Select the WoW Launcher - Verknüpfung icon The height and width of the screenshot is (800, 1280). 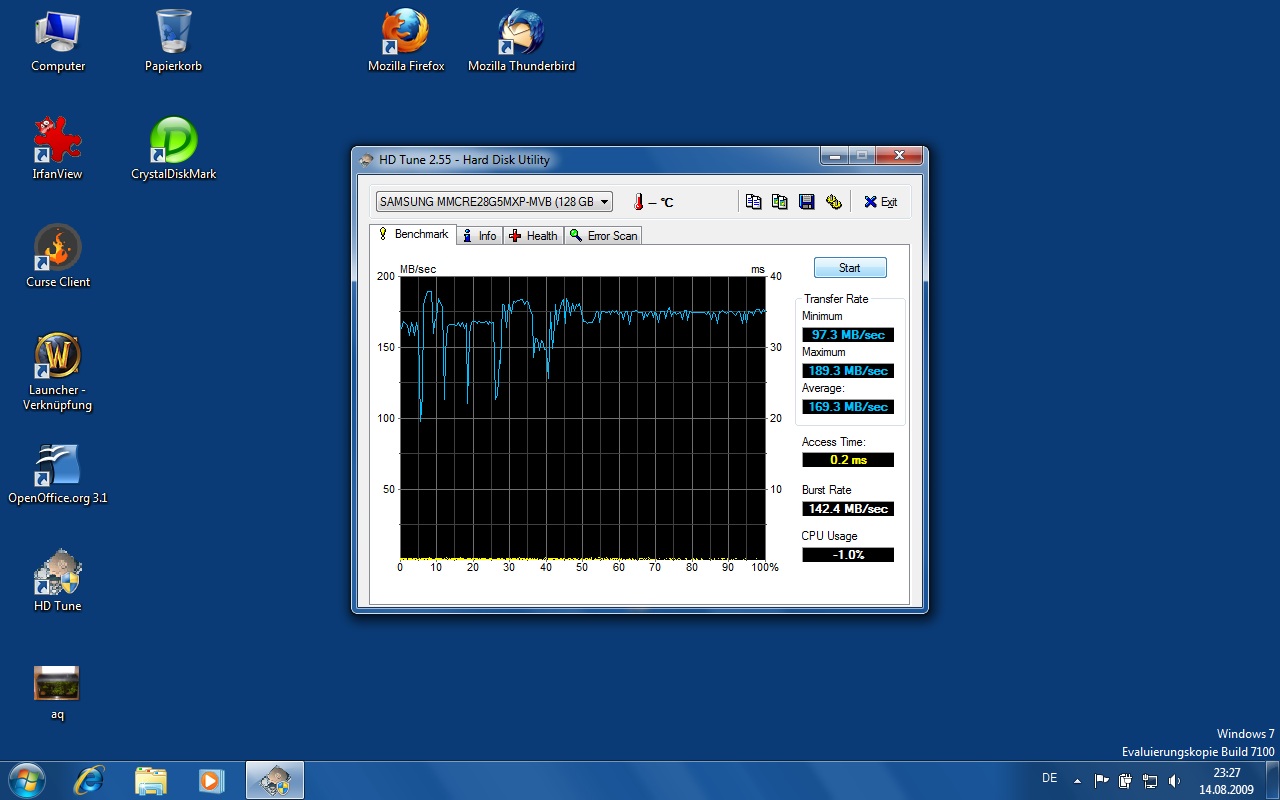pyautogui.click(x=58, y=372)
